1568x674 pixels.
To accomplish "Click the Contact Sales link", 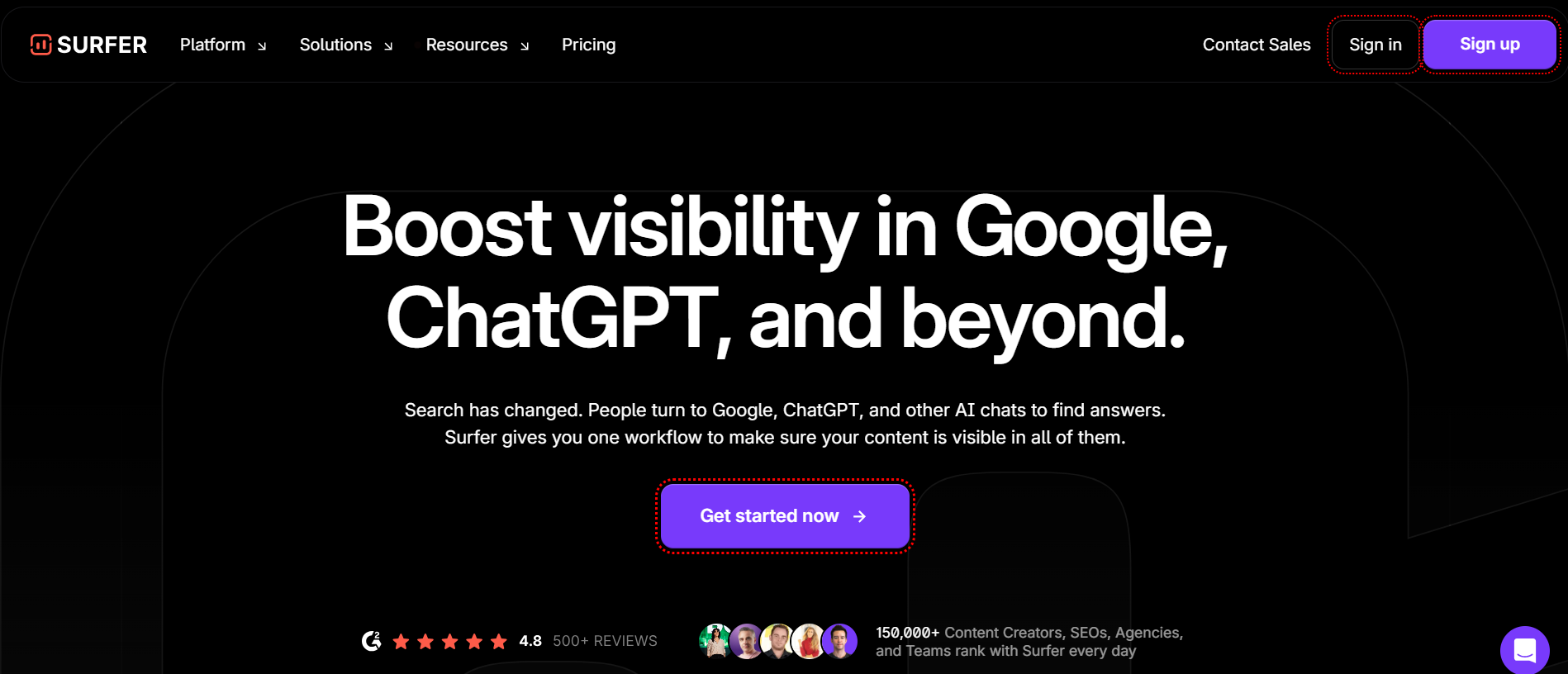I will pos(1256,45).
